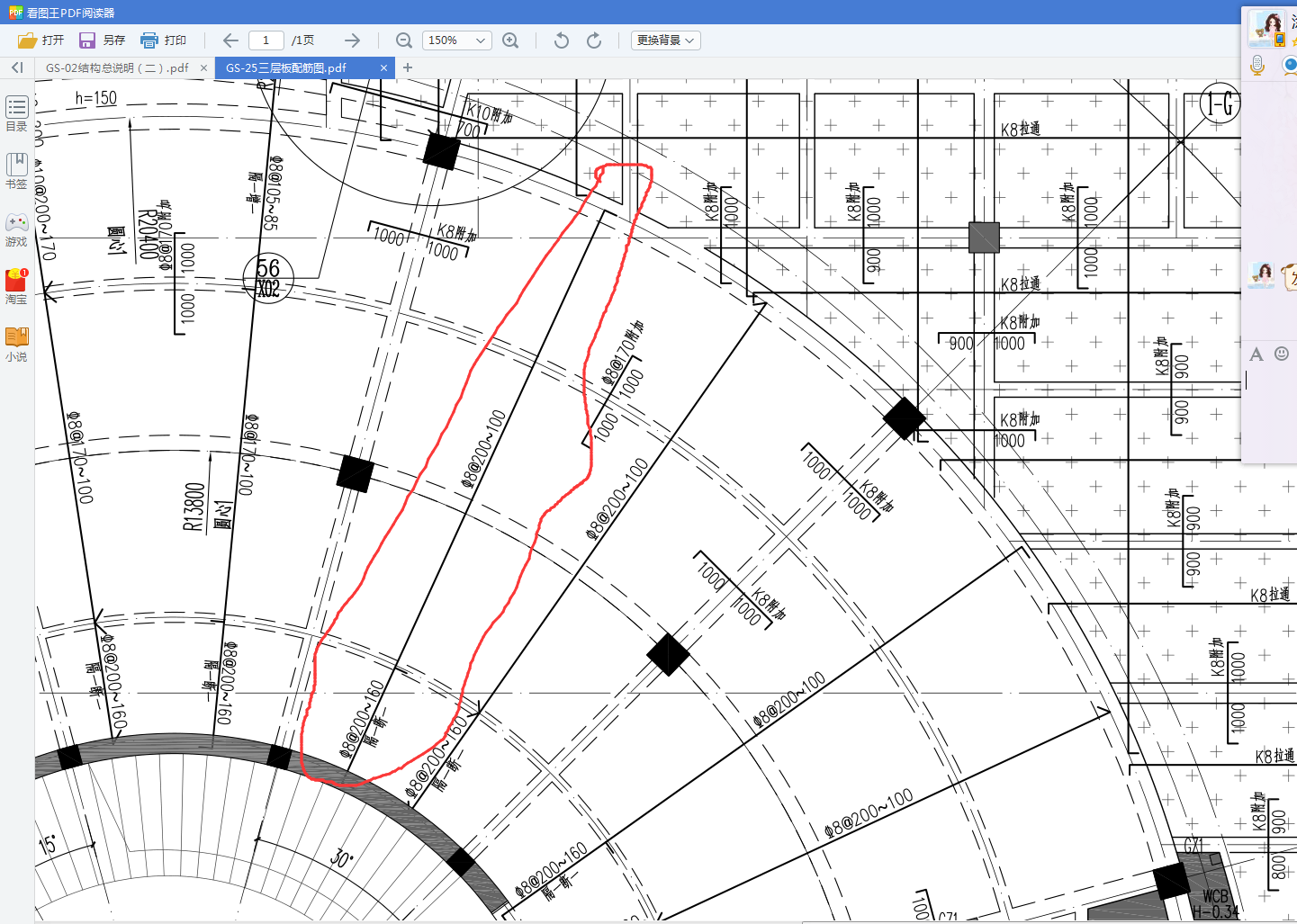Click the h=150 label on the drawing

tap(96, 97)
